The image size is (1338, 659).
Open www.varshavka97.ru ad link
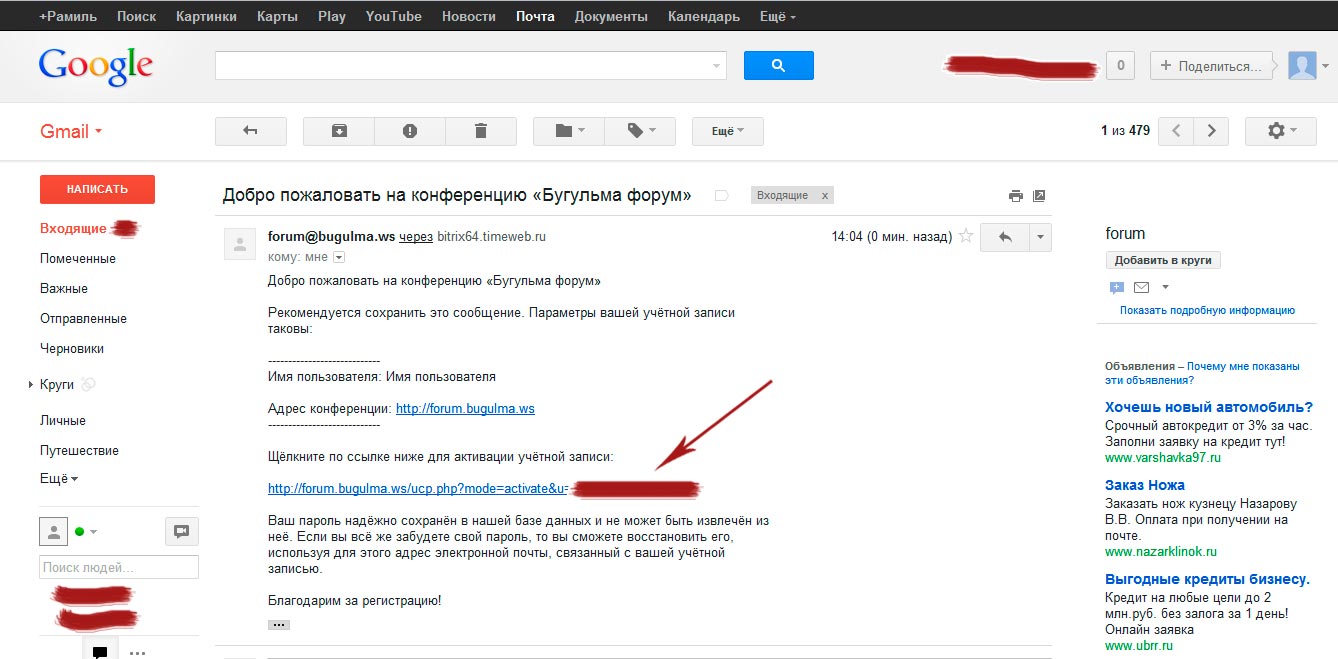point(1163,458)
